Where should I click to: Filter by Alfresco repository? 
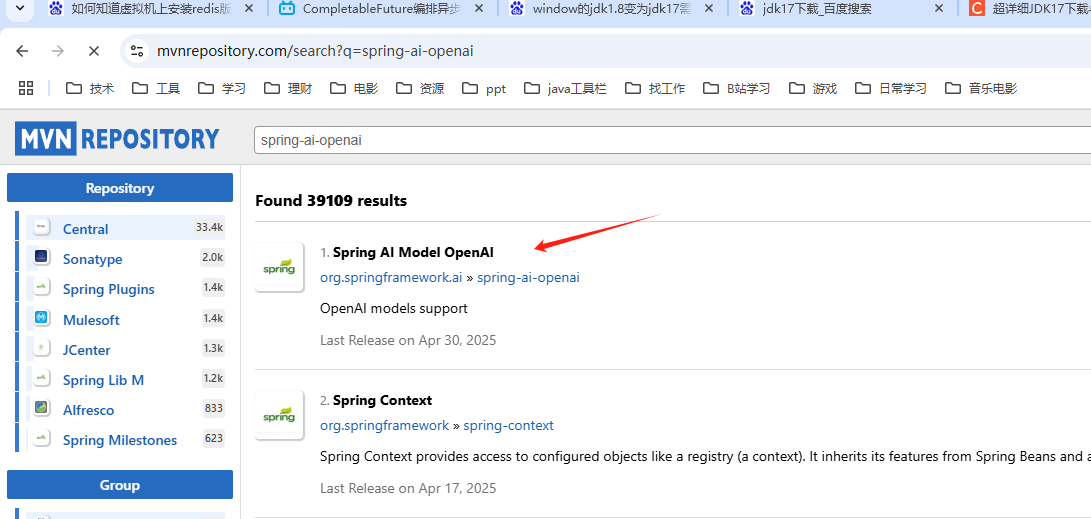click(x=88, y=410)
